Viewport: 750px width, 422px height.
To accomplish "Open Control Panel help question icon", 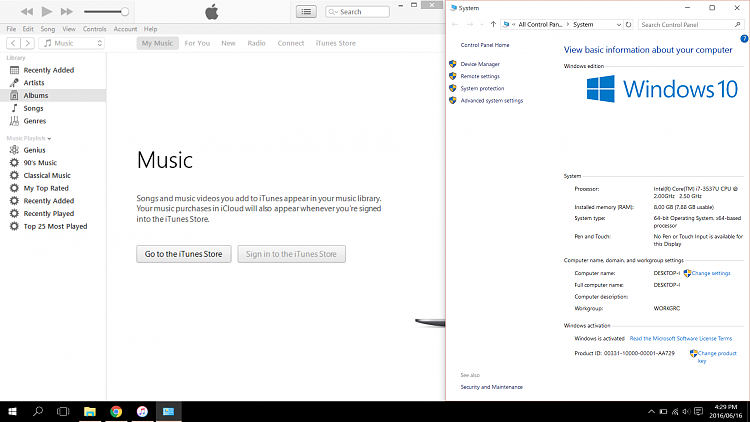I will point(744,39).
